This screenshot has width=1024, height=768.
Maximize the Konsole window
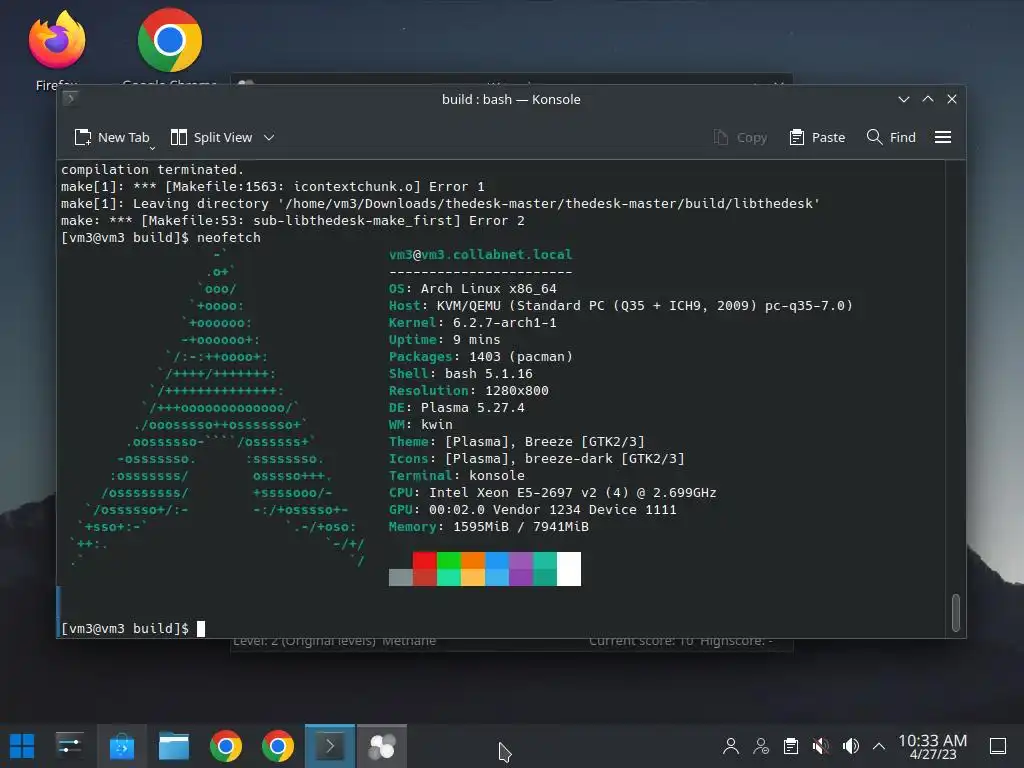[x=927, y=99]
